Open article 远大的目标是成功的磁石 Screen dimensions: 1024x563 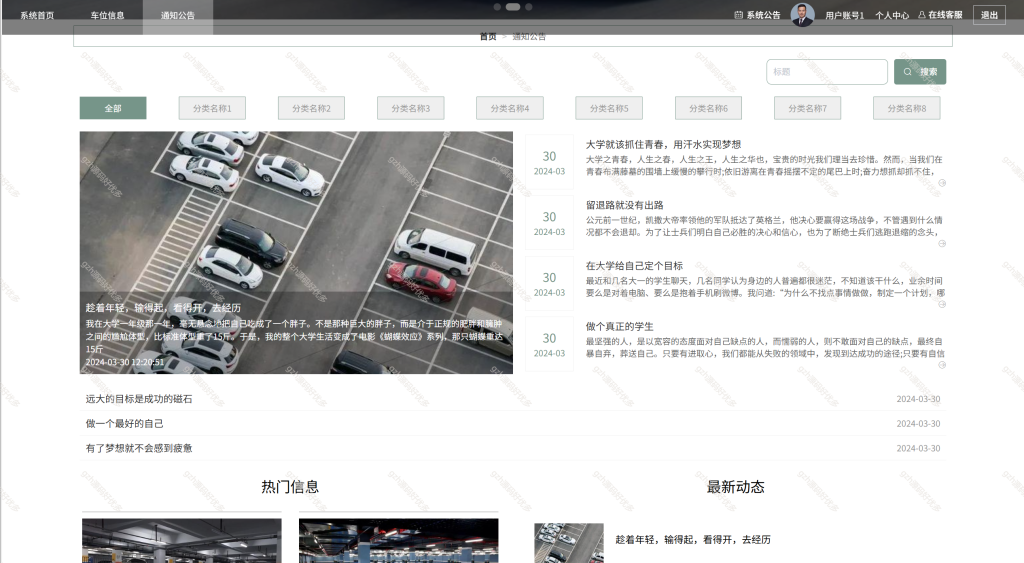138,399
